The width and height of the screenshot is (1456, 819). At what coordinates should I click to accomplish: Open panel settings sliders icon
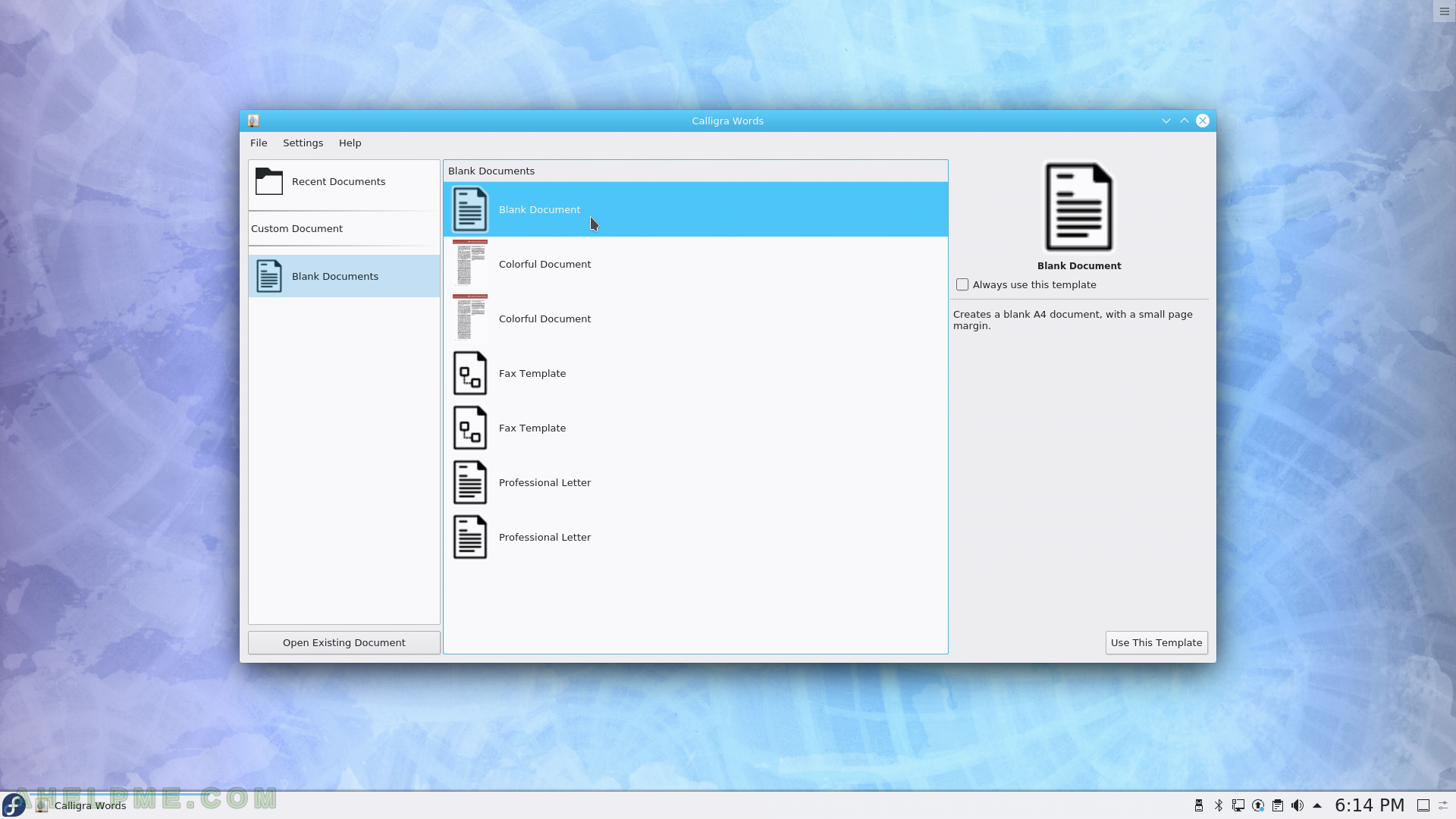point(1444,805)
